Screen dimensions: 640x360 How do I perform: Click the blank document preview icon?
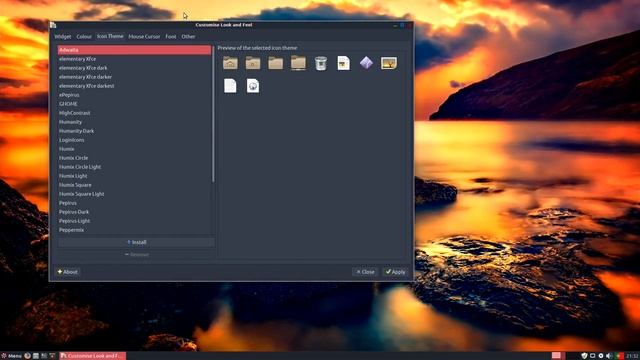click(x=230, y=86)
